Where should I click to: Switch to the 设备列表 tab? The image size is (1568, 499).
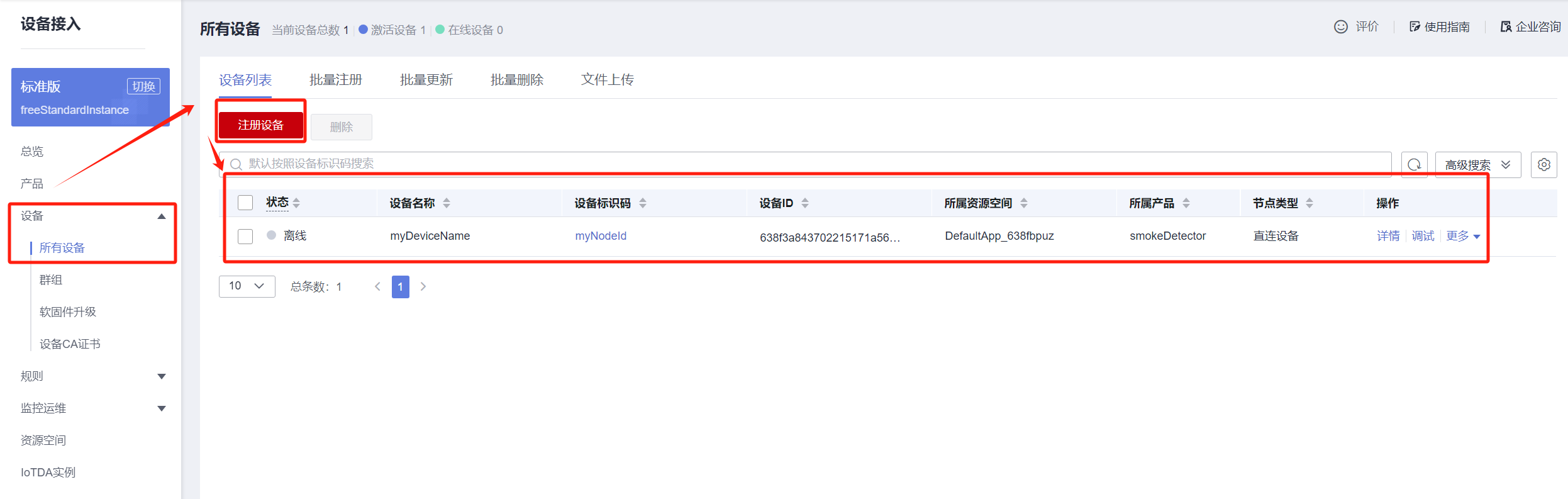pyautogui.click(x=245, y=80)
